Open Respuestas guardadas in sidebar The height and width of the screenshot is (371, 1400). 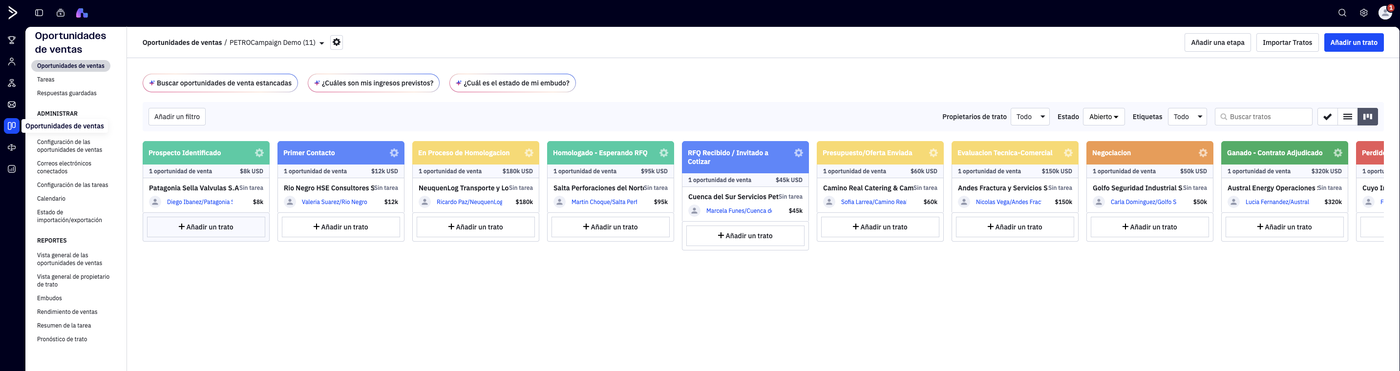(x=67, y=93)
